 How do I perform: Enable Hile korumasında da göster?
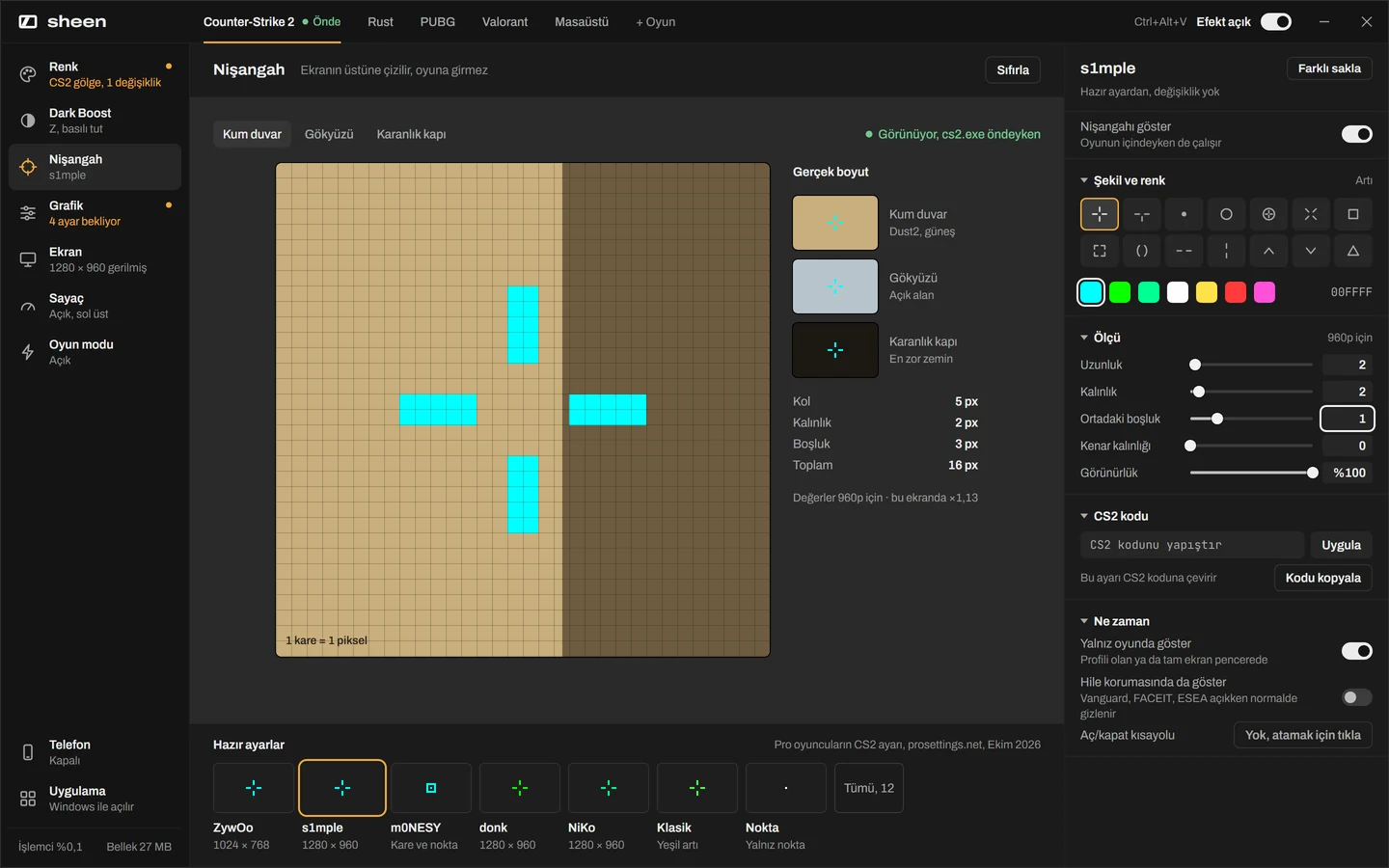1357,697
